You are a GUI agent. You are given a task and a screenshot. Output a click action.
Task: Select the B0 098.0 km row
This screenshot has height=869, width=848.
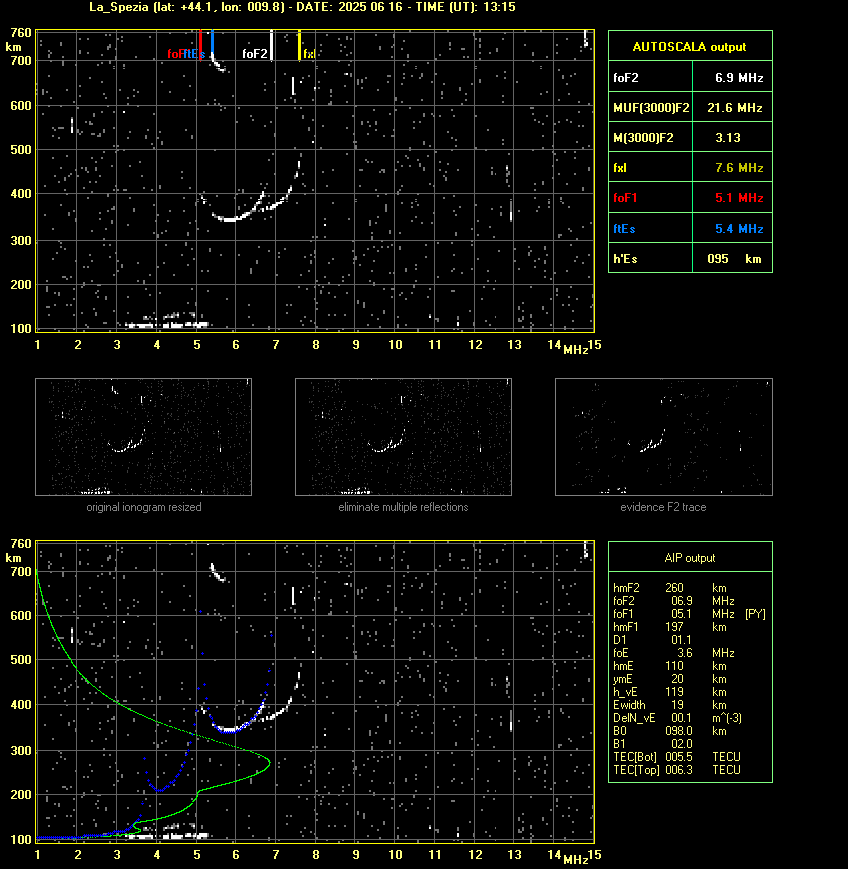click(670, 731)
